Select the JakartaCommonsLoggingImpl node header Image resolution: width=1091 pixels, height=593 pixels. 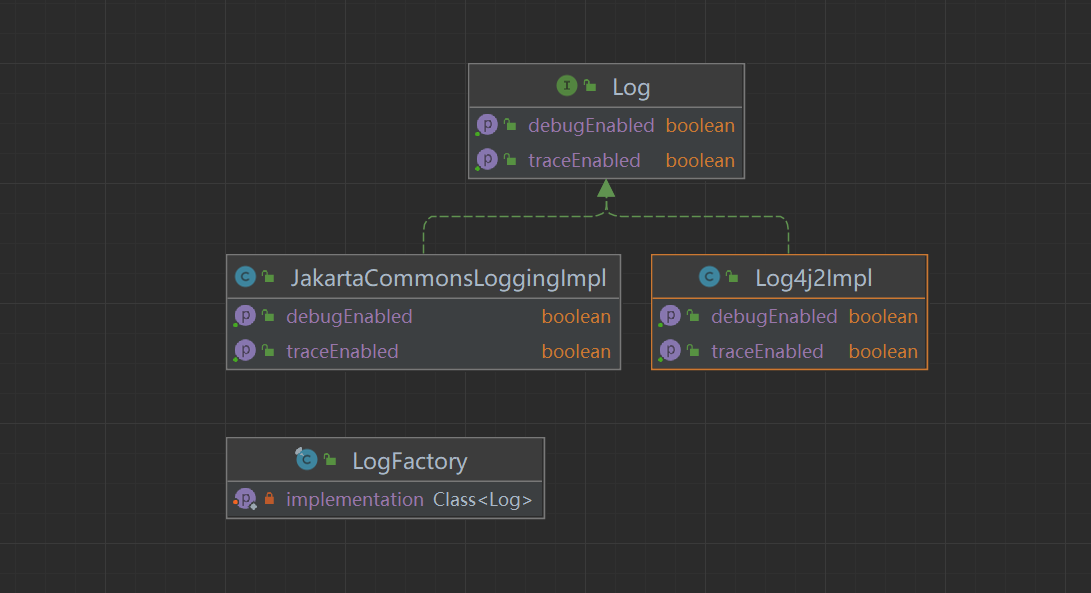[x=448, y=278]
